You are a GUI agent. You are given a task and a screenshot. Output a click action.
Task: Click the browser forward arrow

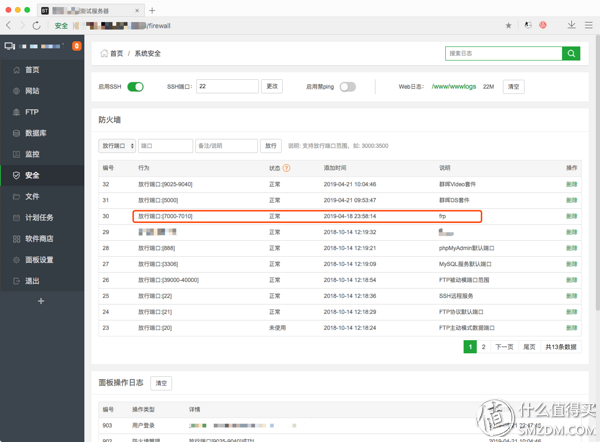(x=23, y=25)
